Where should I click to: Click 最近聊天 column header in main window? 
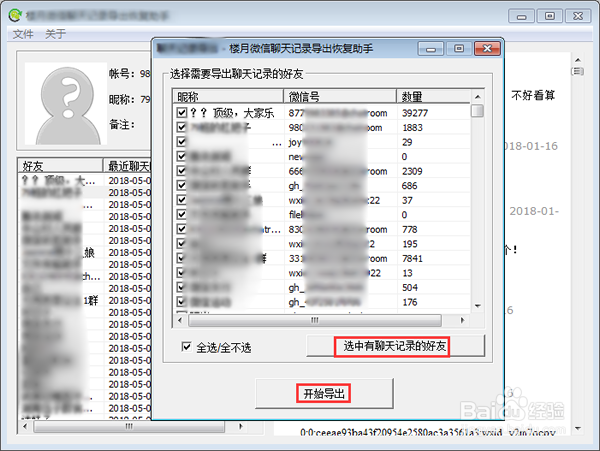click(x=128, y=165)
